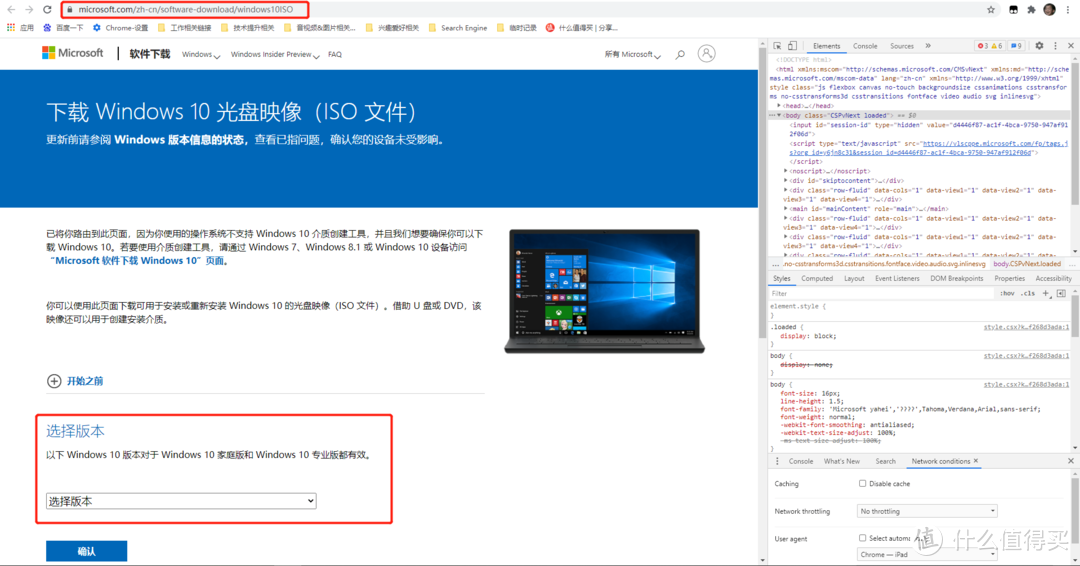Open the account sign-in avatar icon
This screenshot has height=566, width=1080.
(706, 54)
